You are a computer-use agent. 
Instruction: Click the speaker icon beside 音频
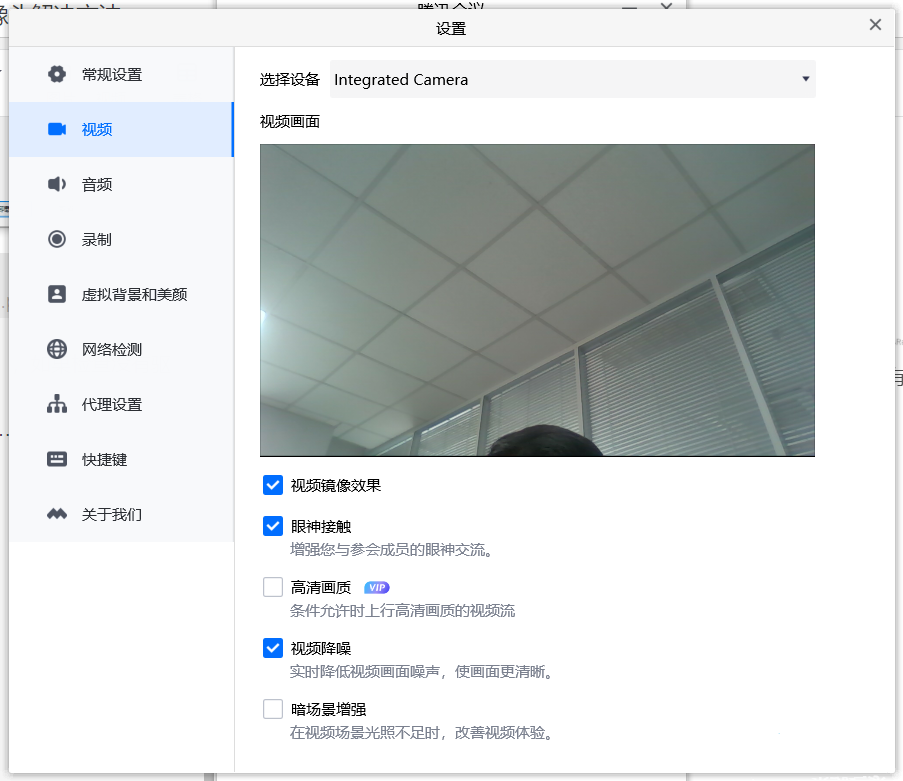[x=56, y=184]
